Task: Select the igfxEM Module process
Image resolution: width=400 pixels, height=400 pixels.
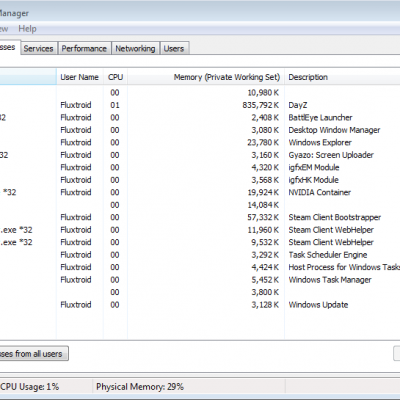Action: 200,167
